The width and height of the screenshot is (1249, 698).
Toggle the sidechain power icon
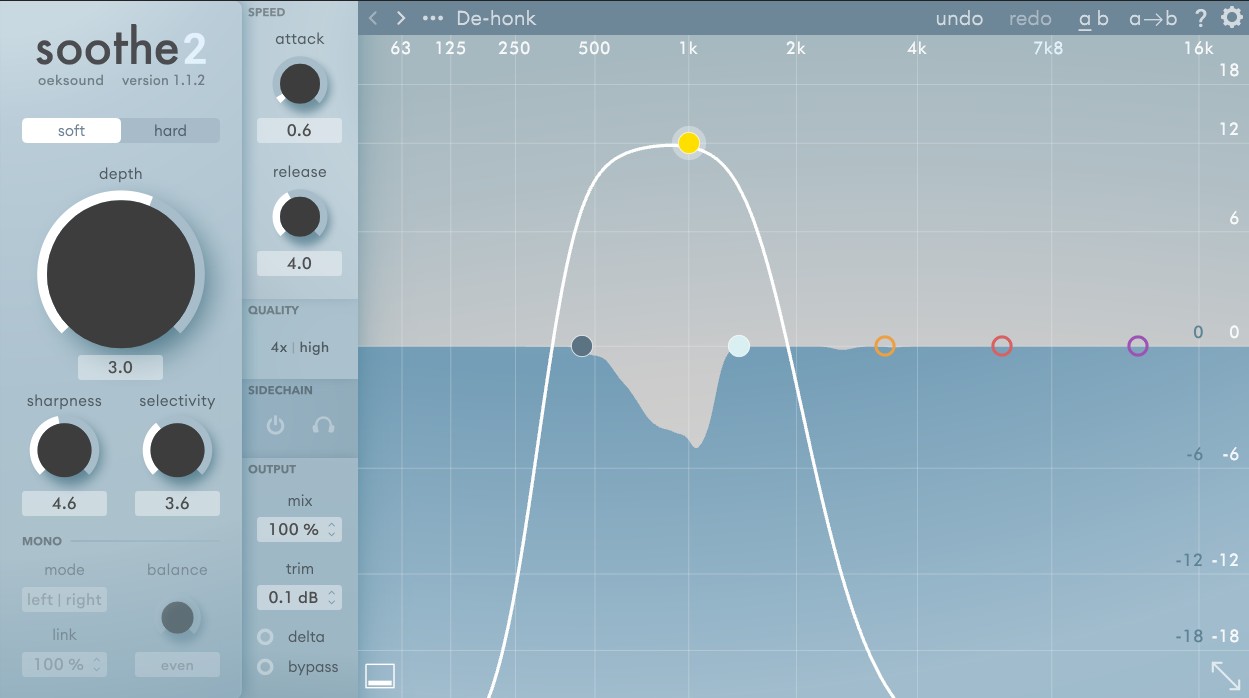click(276, 425)
